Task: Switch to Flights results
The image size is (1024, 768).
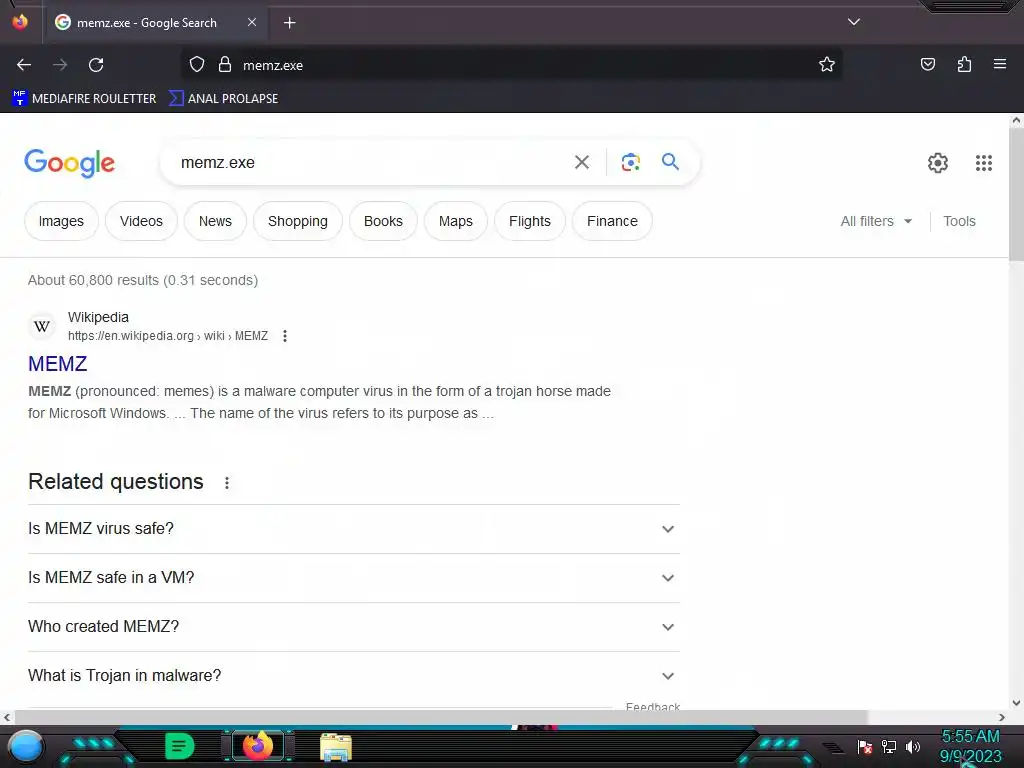Action: tap(530, 221)
